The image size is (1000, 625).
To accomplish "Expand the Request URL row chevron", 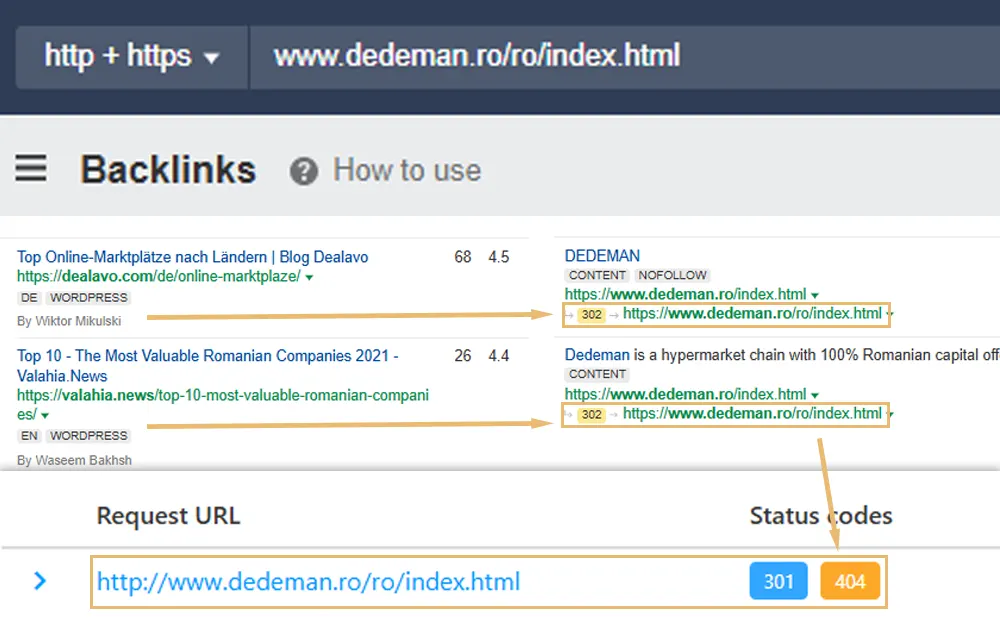I will tap(40, 581).
